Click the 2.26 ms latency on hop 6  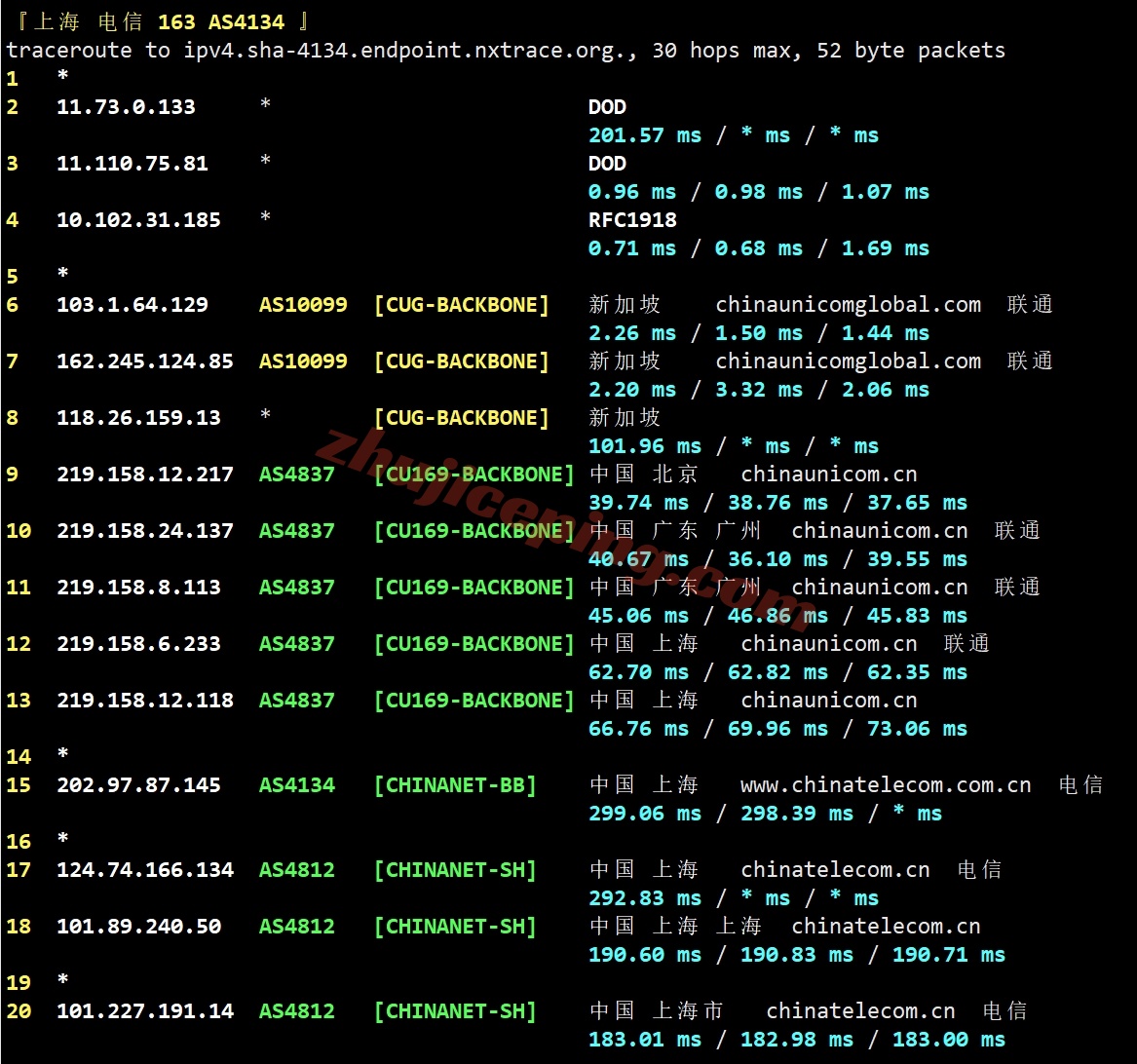pyautogui.click(x=632, y=333)
